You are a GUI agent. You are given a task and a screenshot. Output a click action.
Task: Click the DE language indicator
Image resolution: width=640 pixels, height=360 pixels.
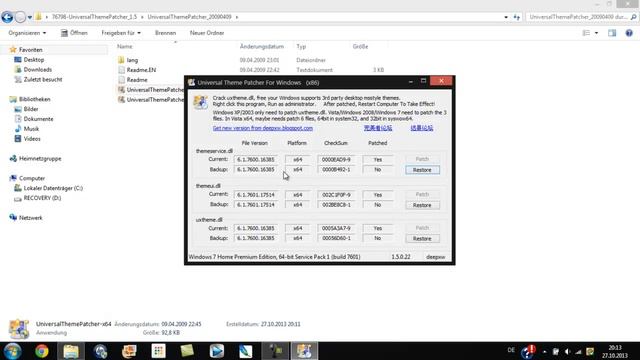pyautogui.click(x=511, y=350)
